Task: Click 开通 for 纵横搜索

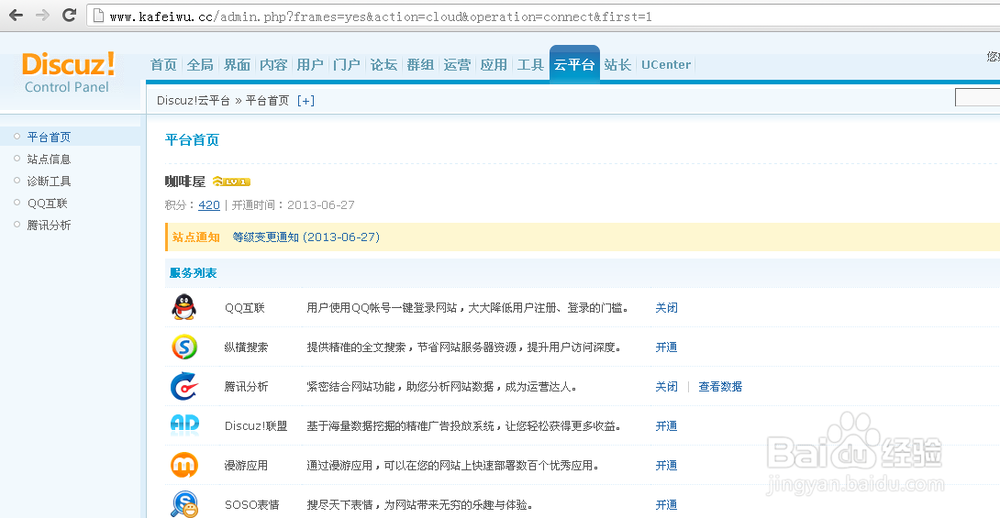Action: [x=666, y=348]
